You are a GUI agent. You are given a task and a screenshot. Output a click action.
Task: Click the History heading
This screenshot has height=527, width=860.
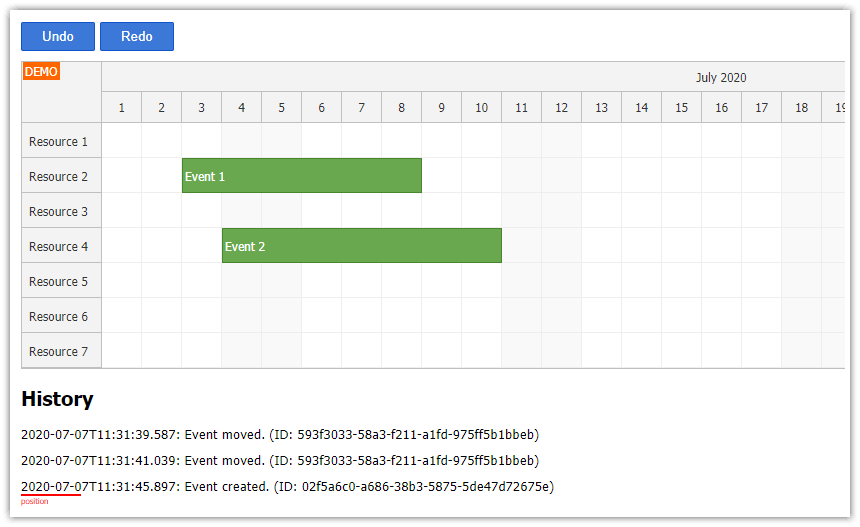[x=57, y=399]
